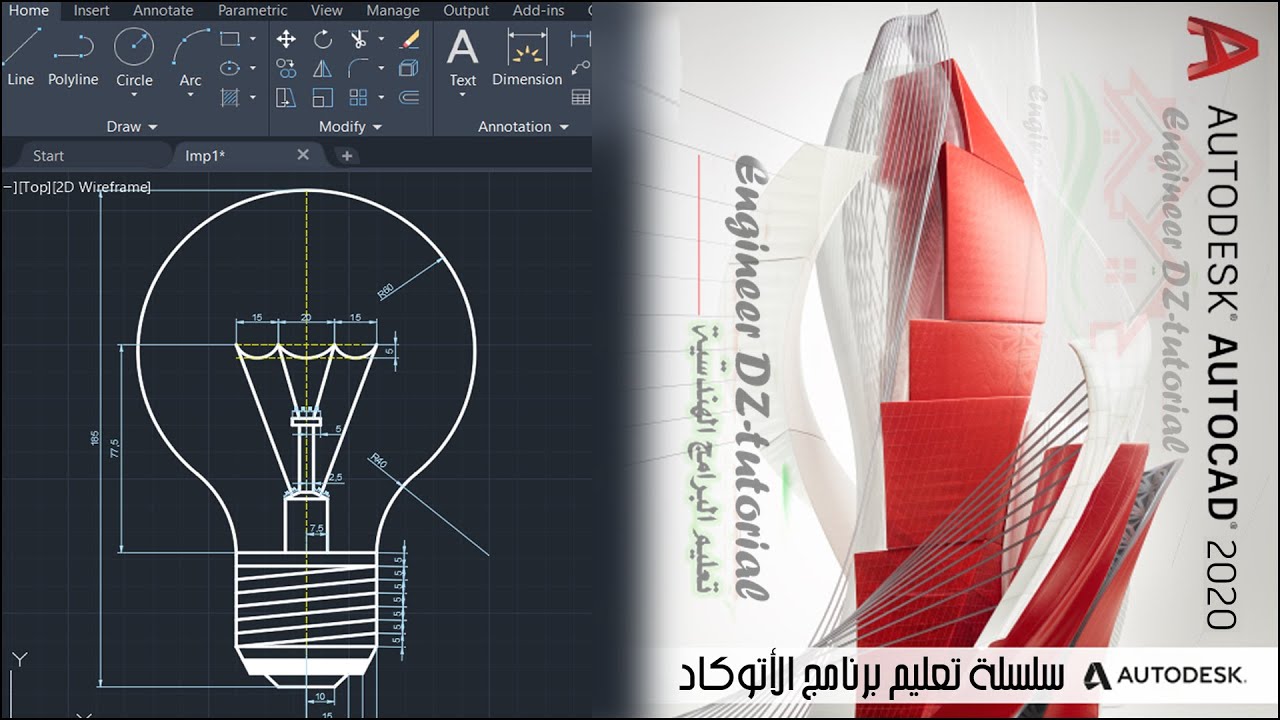Open the Parametric ribbon tab

tap(253, 11)
